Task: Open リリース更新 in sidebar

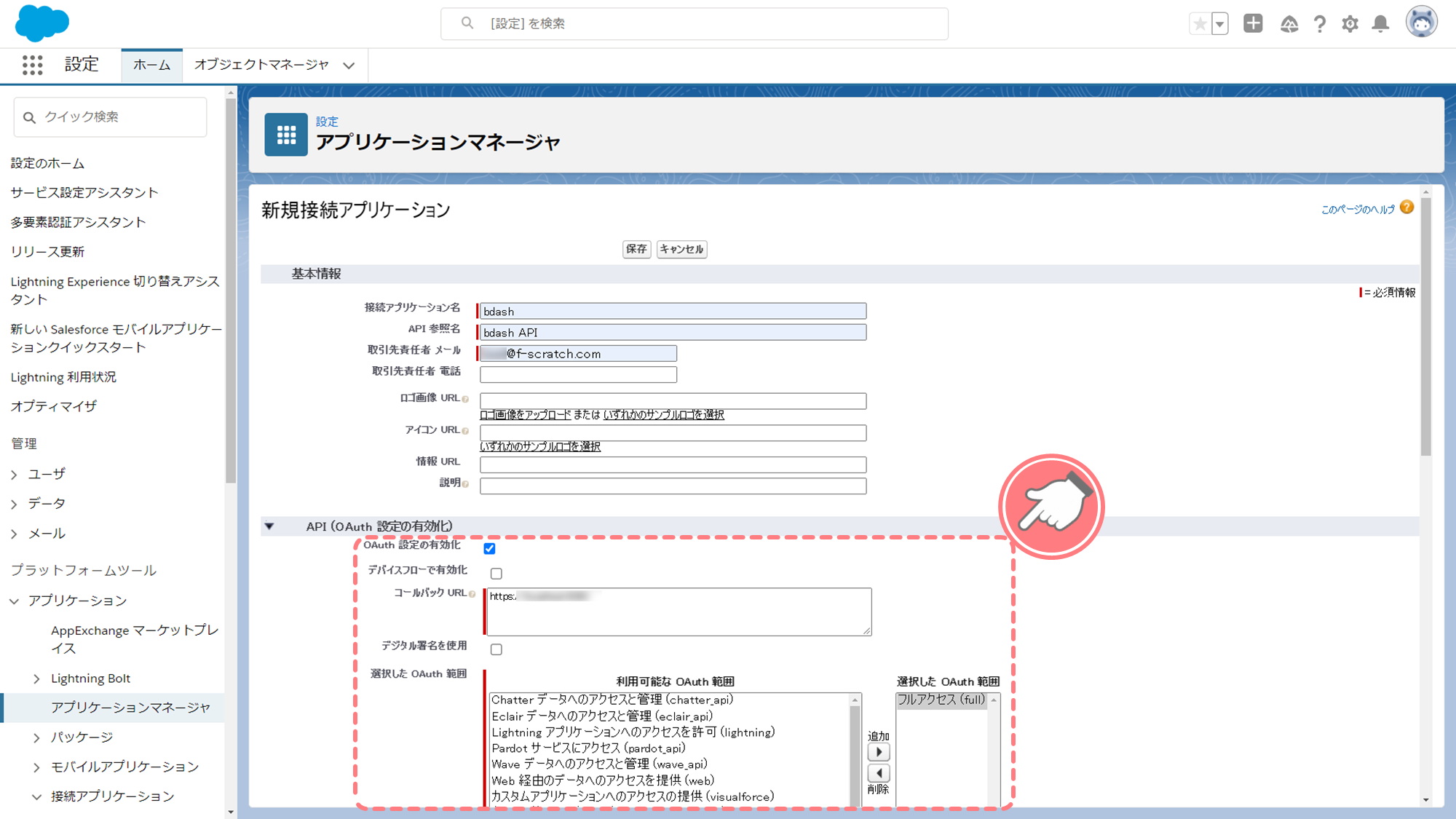Action: coord(47,252)
